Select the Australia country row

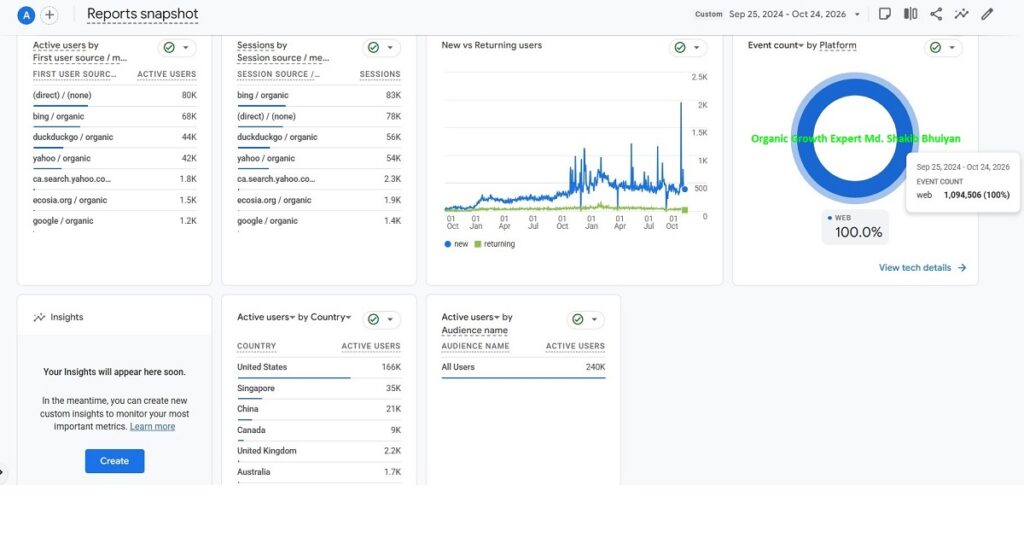pos(319,472)
